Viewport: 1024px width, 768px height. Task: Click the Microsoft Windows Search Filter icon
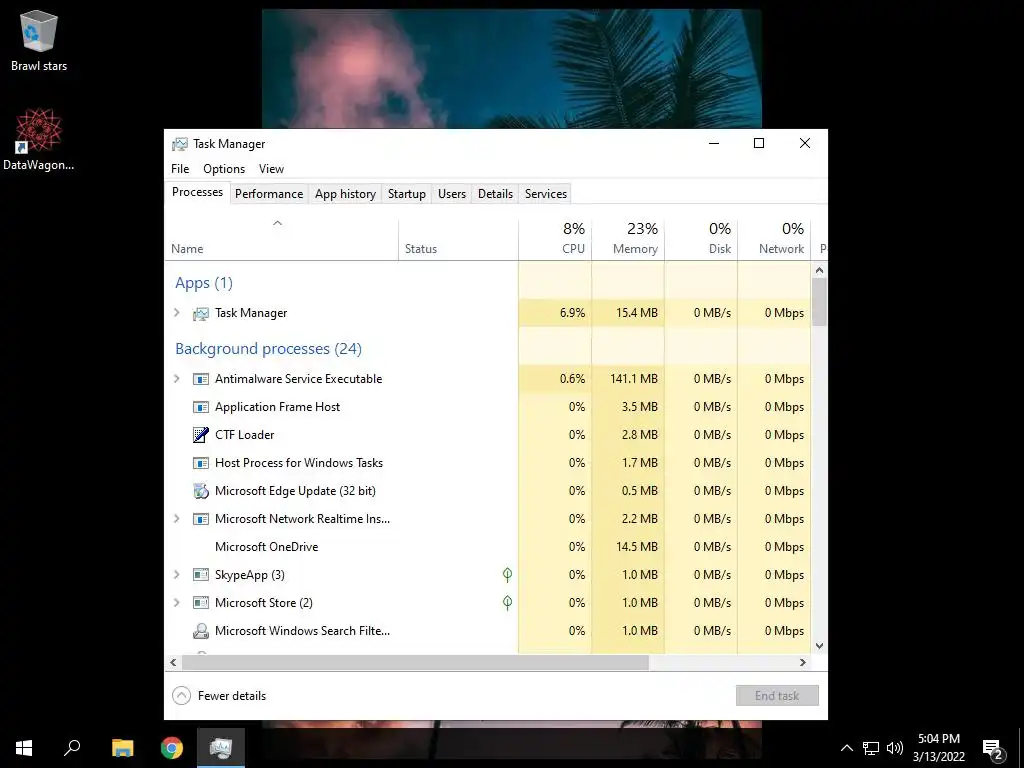200,631
